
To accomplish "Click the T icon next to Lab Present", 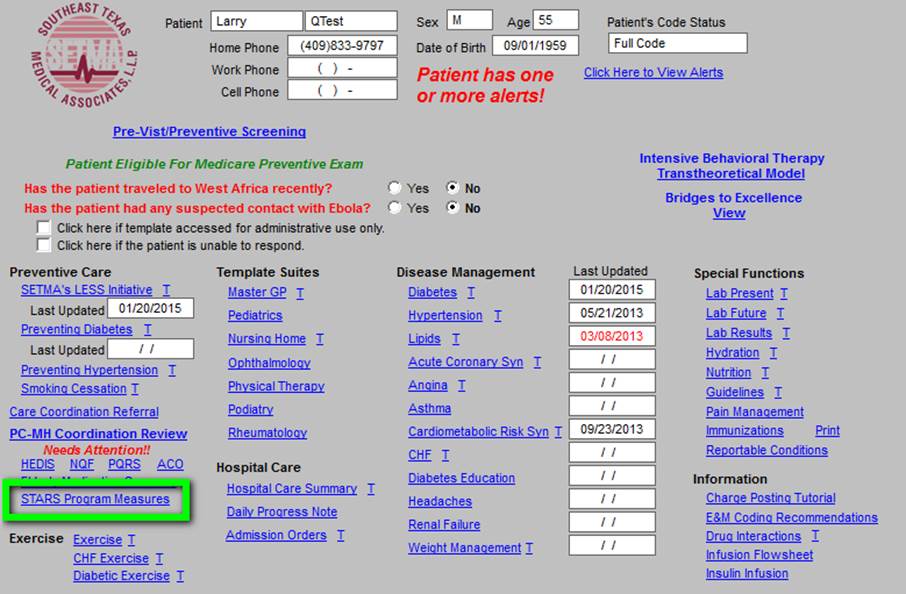I will 784,294.
